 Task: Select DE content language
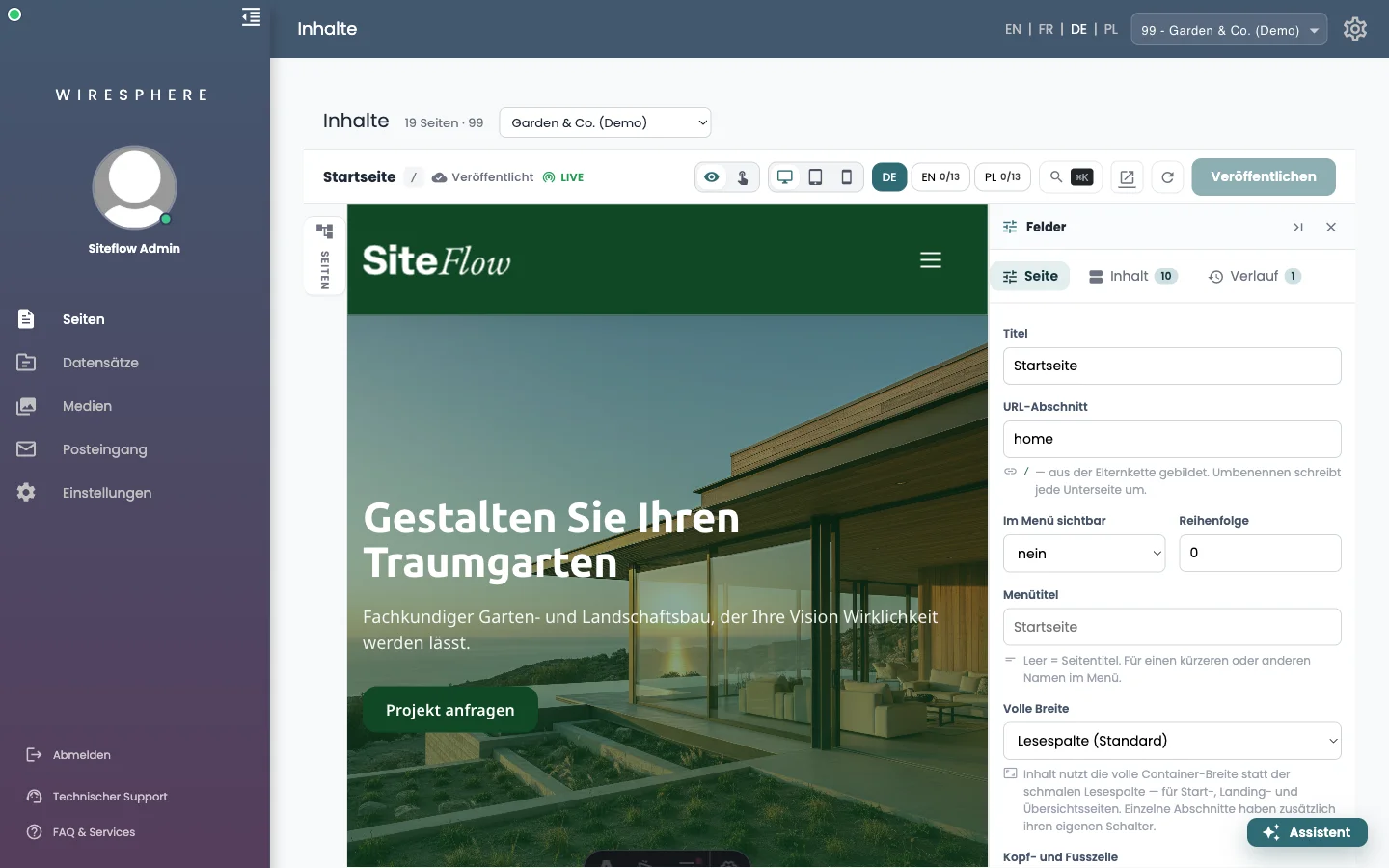pyautogui.click(x=889, y=177)
